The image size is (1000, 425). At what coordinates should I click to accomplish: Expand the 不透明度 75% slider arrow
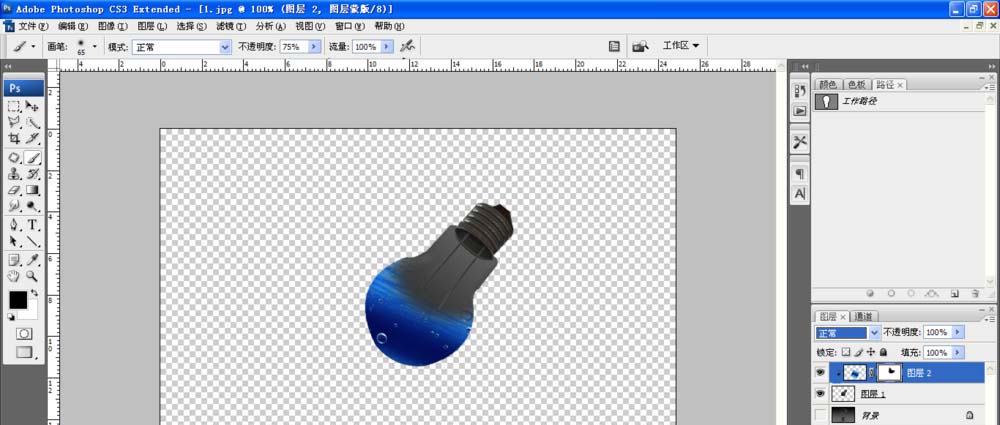(316, 47)
